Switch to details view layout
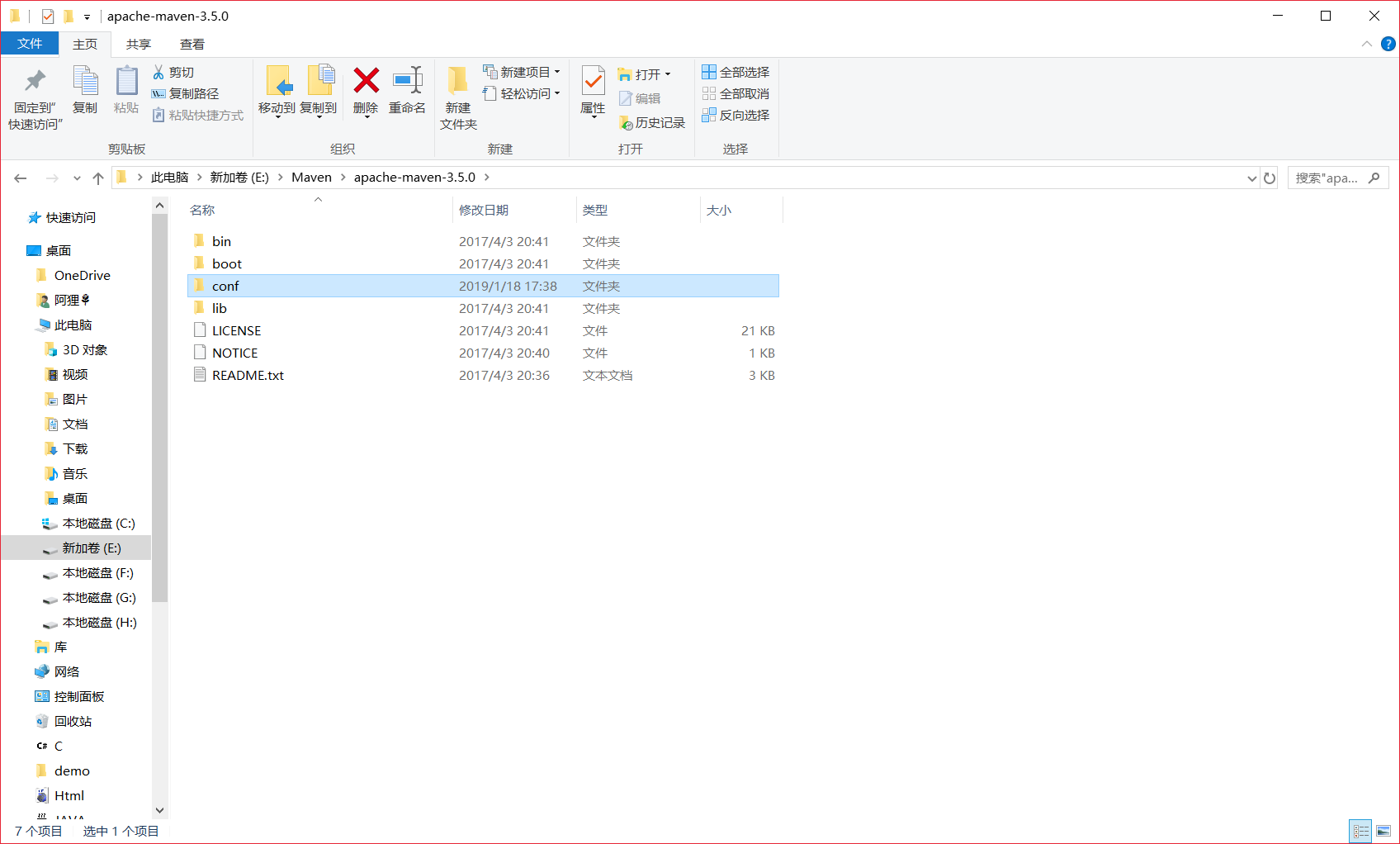Screen dimensions: 1400x844 1361,832
